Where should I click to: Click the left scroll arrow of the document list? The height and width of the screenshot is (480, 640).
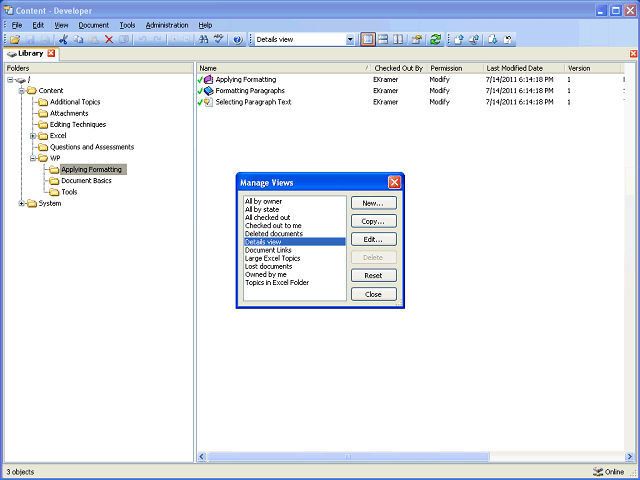click(202, 456)
